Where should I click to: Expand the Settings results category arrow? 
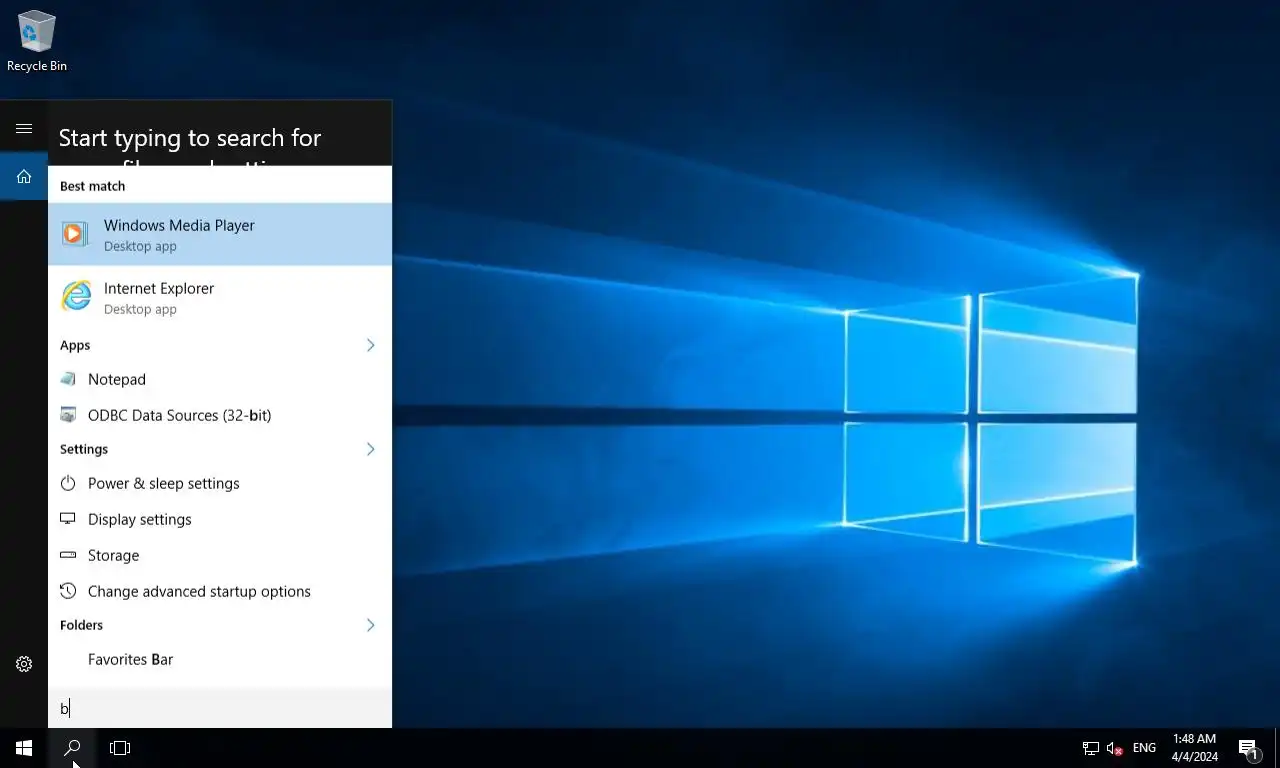(370, 449)
